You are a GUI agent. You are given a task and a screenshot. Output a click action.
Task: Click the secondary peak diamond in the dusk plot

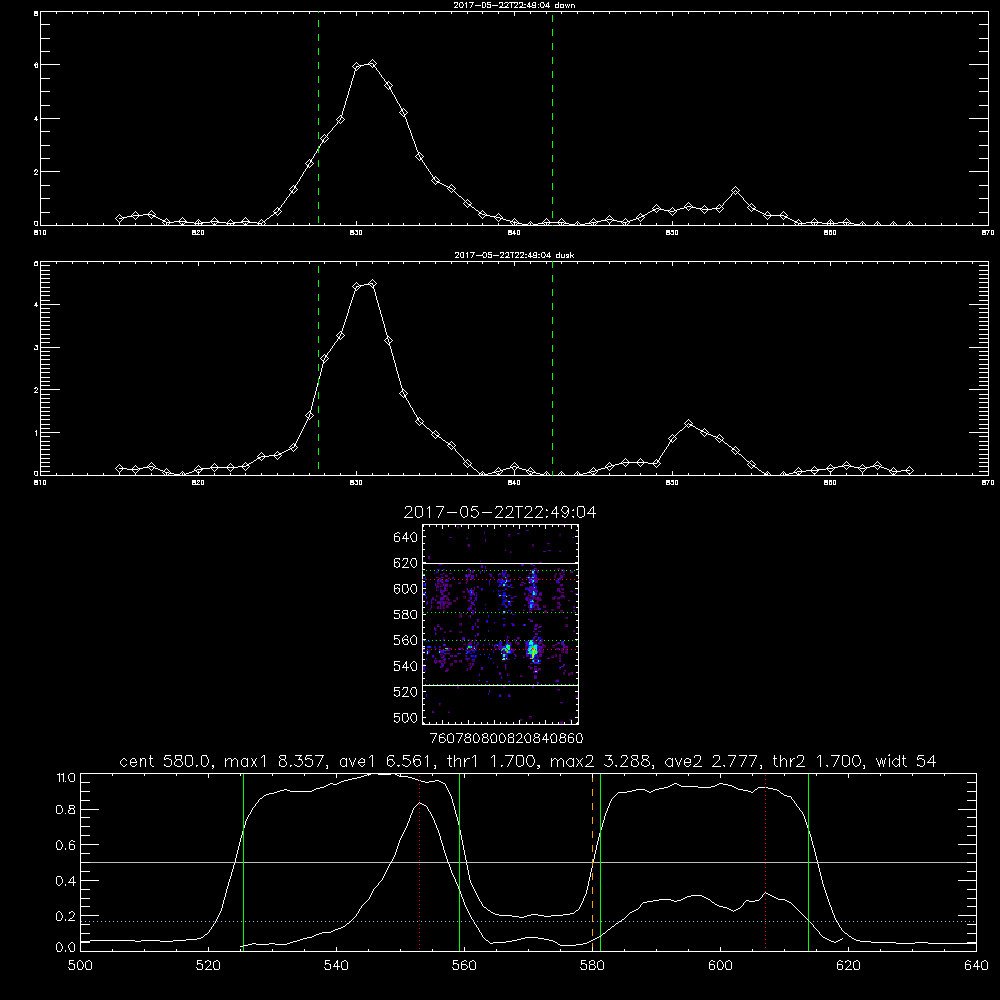tap(688, 423)
